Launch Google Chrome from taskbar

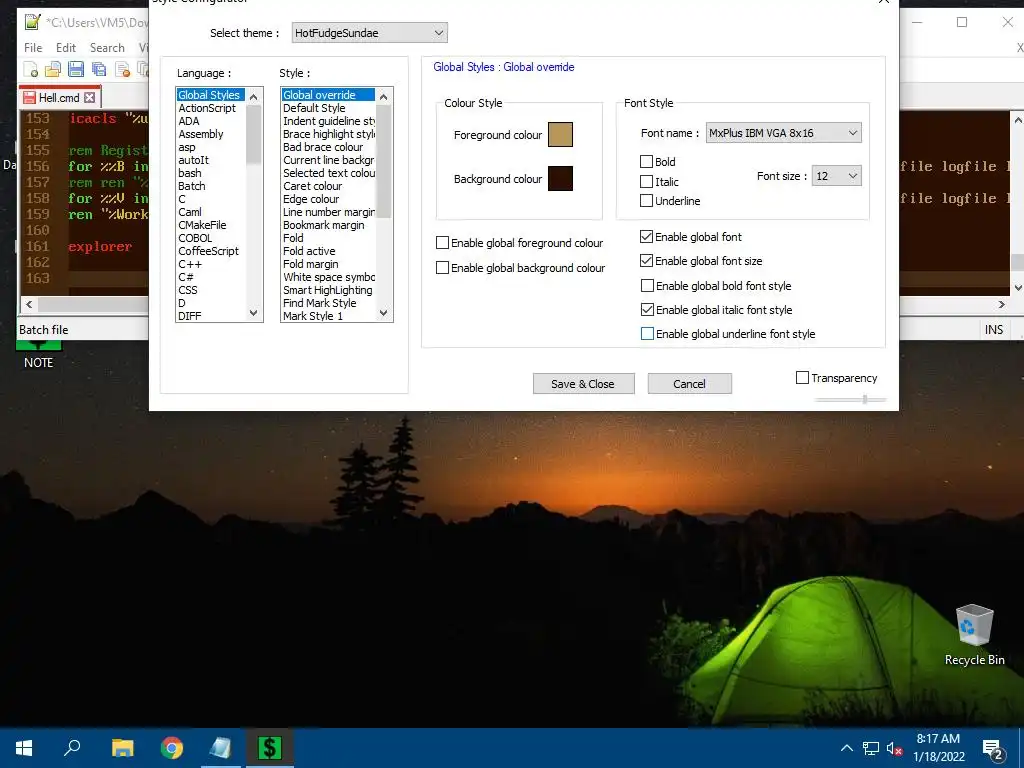(172, 748)
